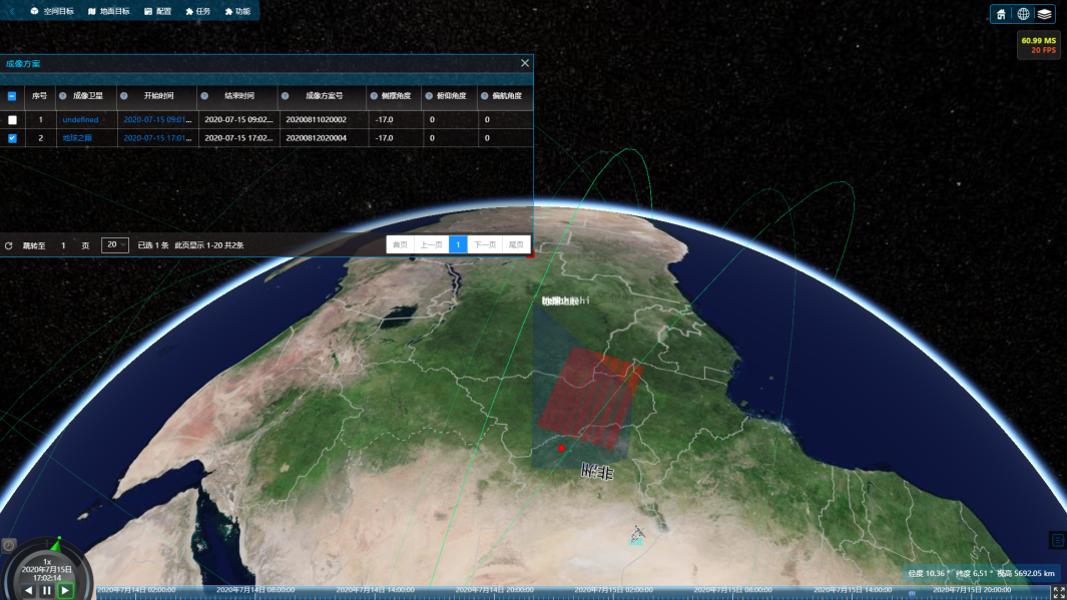Click the timeline bar at bottom
The height and width of the screenshot is (600, 1067).
[500, 591]
